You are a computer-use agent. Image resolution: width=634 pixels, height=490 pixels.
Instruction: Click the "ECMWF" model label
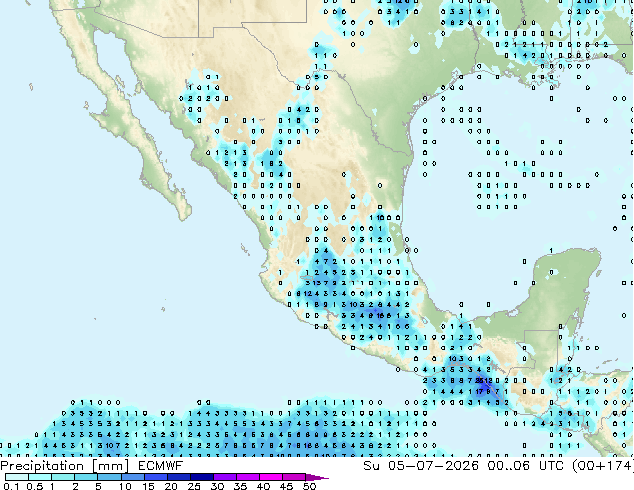point(161,466)
